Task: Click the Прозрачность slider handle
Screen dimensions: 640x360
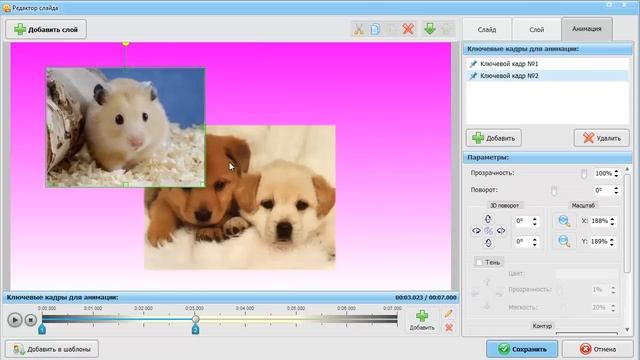Action: pos(584,173)
